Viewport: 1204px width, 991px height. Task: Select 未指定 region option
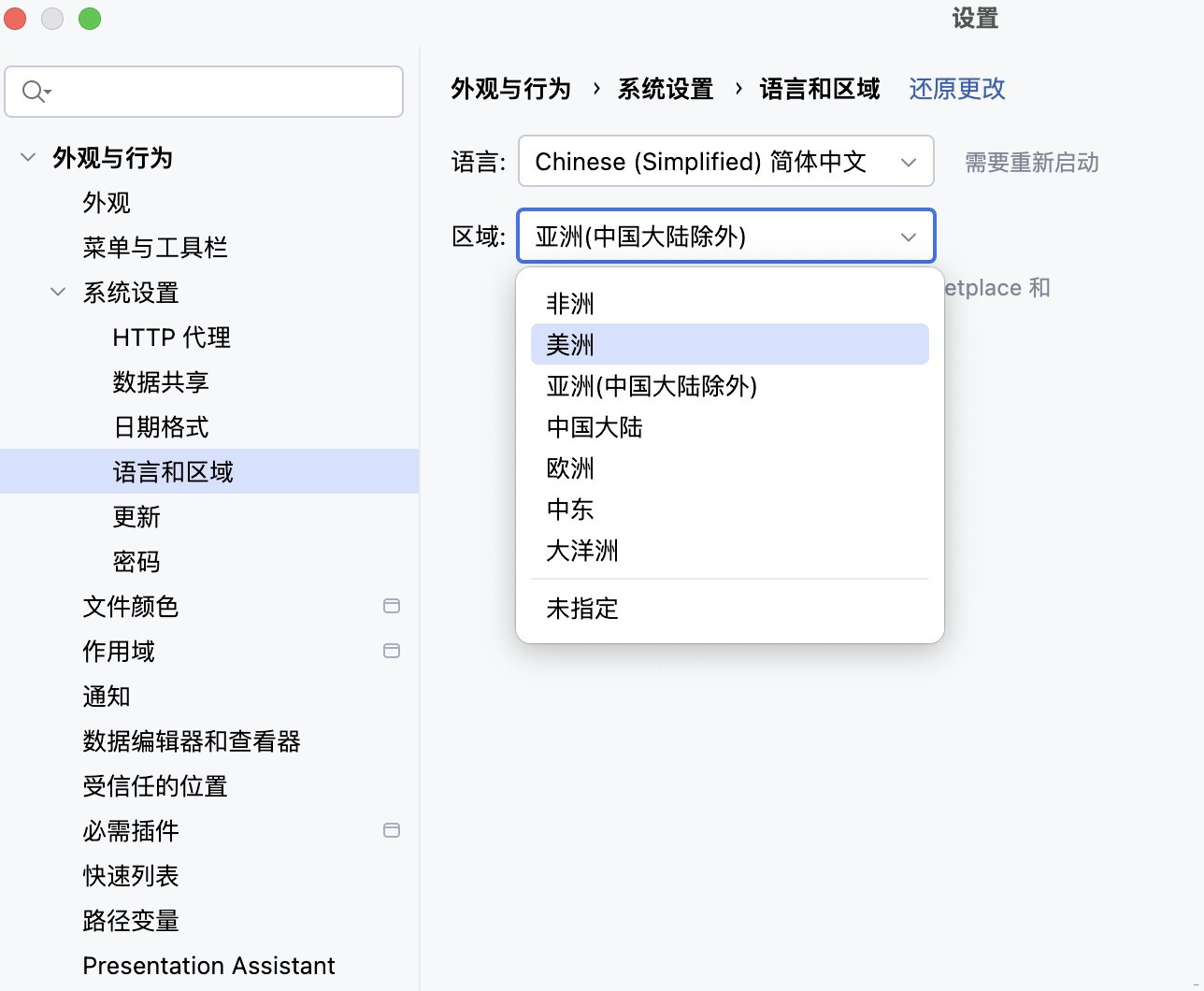[x=582, y=609]
